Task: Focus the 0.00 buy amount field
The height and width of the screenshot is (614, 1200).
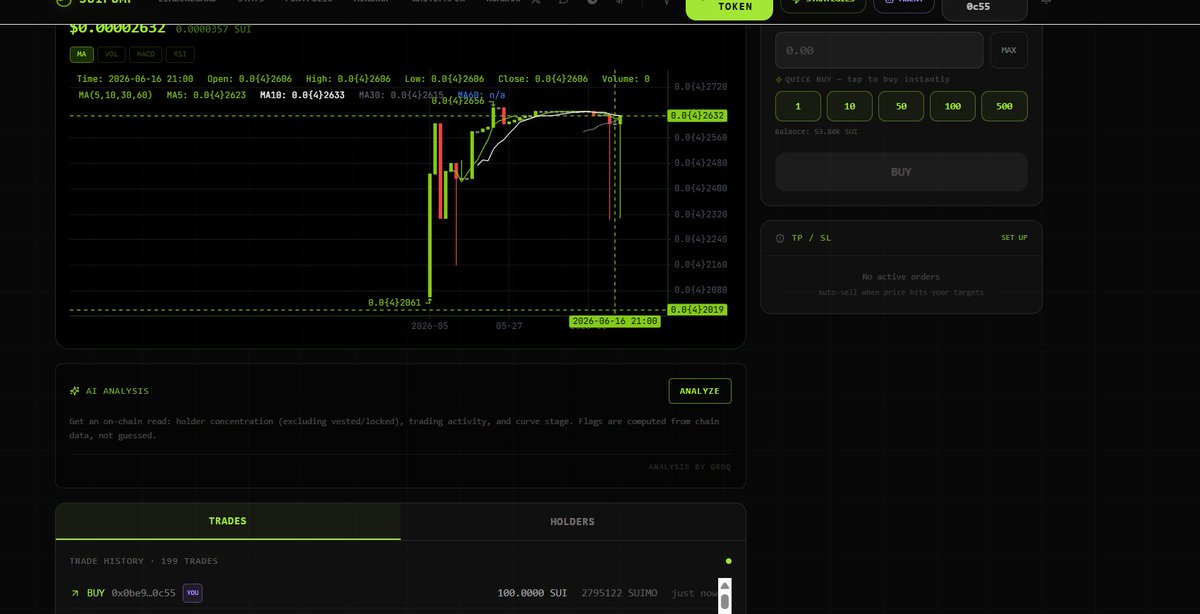Action: tap(879, 50)
